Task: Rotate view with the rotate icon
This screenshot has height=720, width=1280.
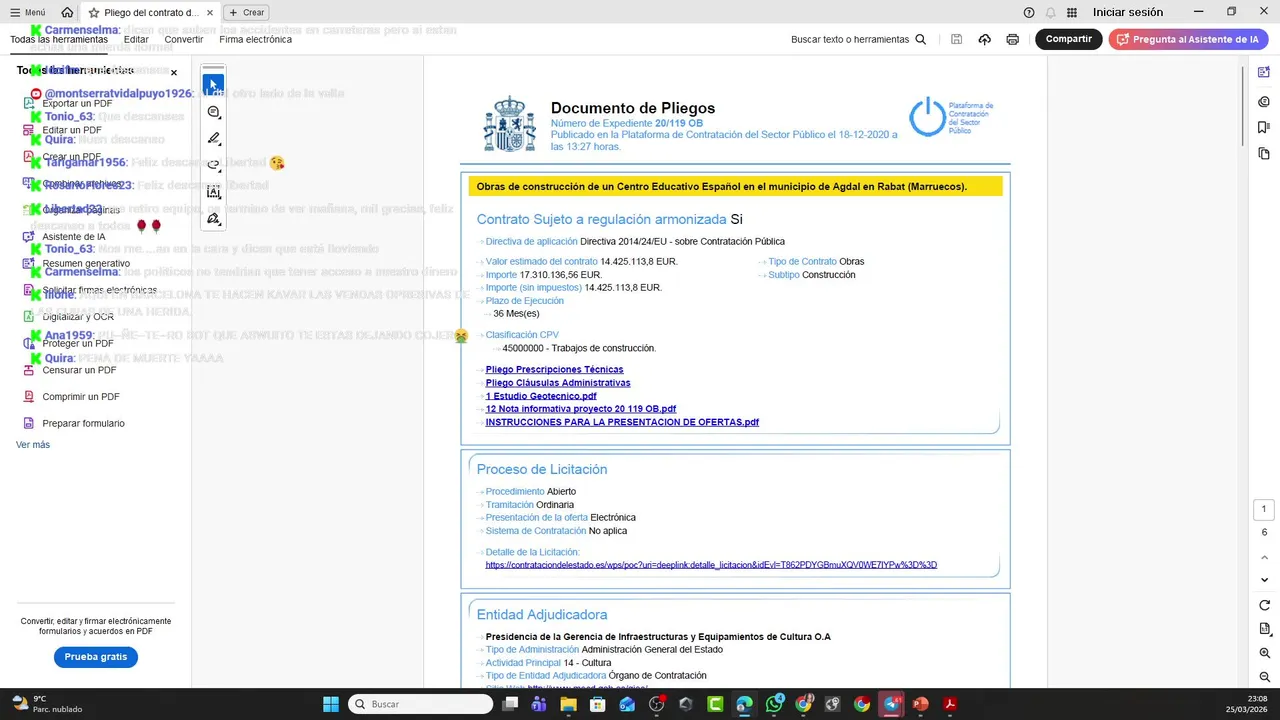Action: click(x=1264, y=605)
